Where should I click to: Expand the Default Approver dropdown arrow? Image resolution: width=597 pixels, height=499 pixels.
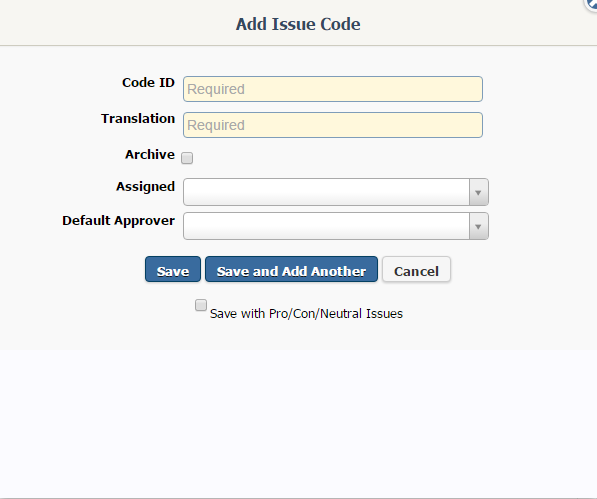tap(479, 226)
